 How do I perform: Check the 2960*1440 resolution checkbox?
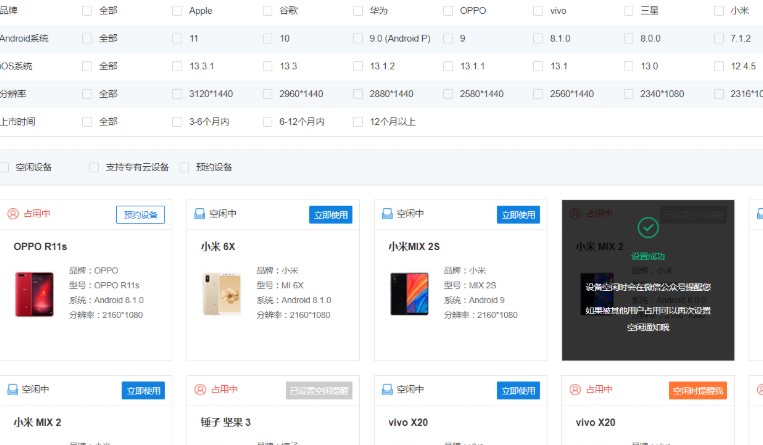(267, 94)
